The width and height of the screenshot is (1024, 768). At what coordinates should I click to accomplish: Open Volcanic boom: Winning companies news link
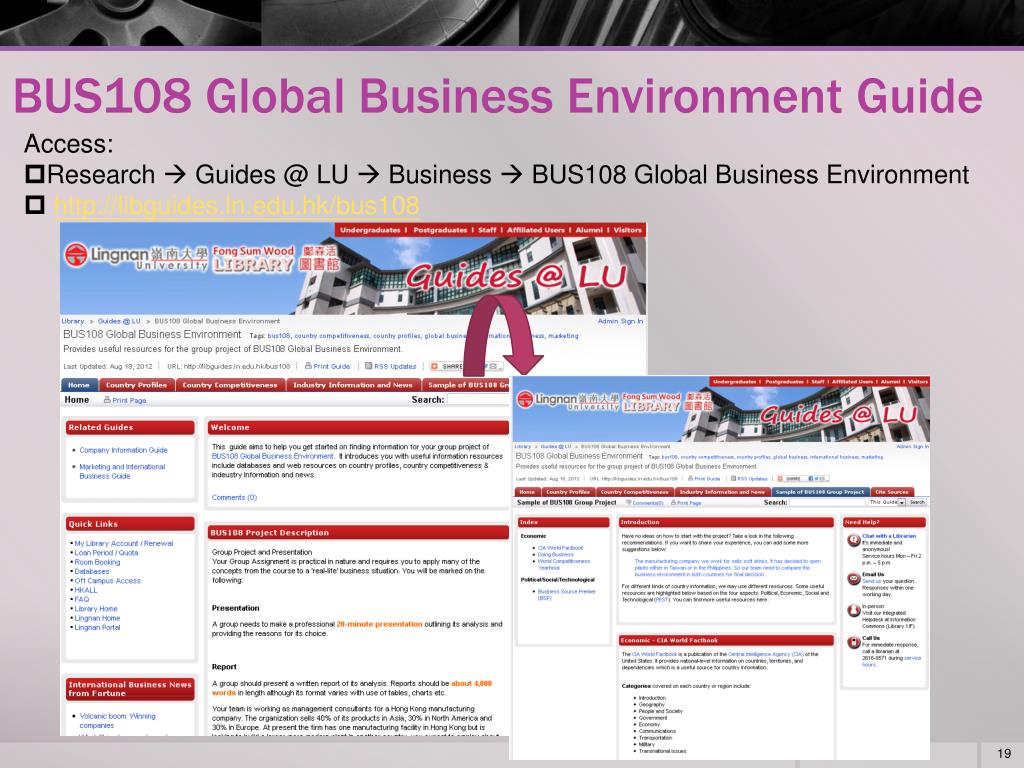click(x=118, y=721)
